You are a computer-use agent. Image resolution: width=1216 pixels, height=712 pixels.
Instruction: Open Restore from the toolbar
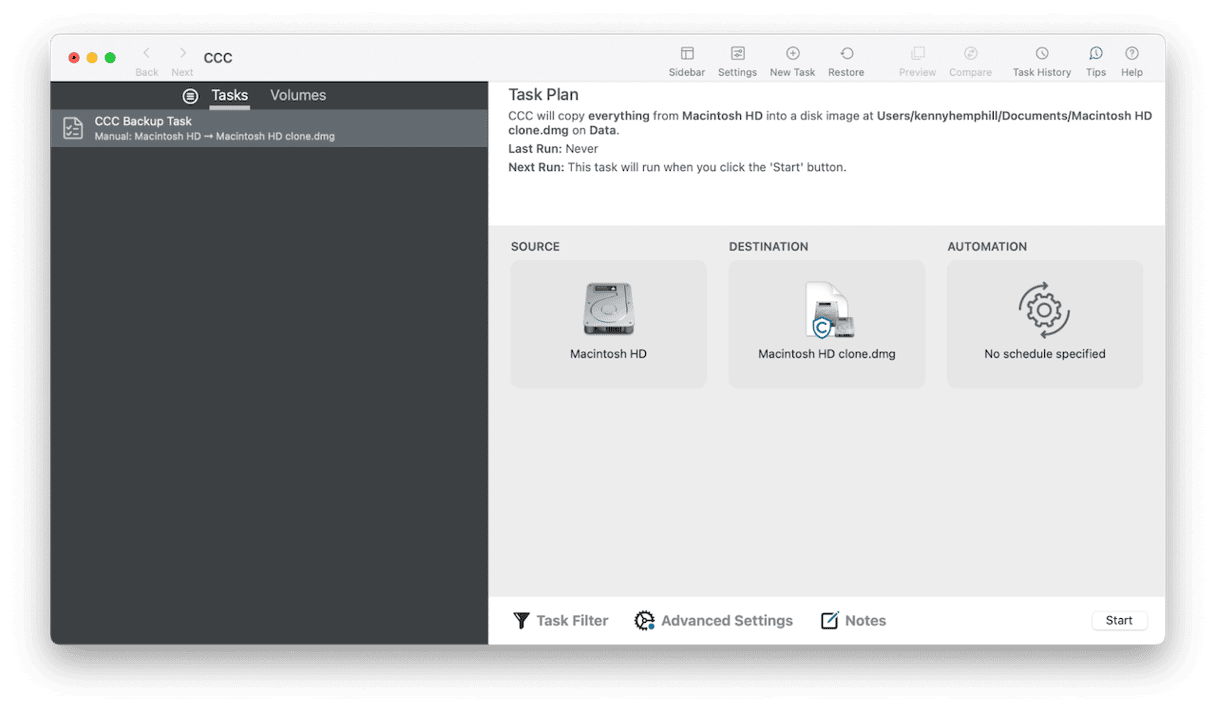click(x=846, y=54)
